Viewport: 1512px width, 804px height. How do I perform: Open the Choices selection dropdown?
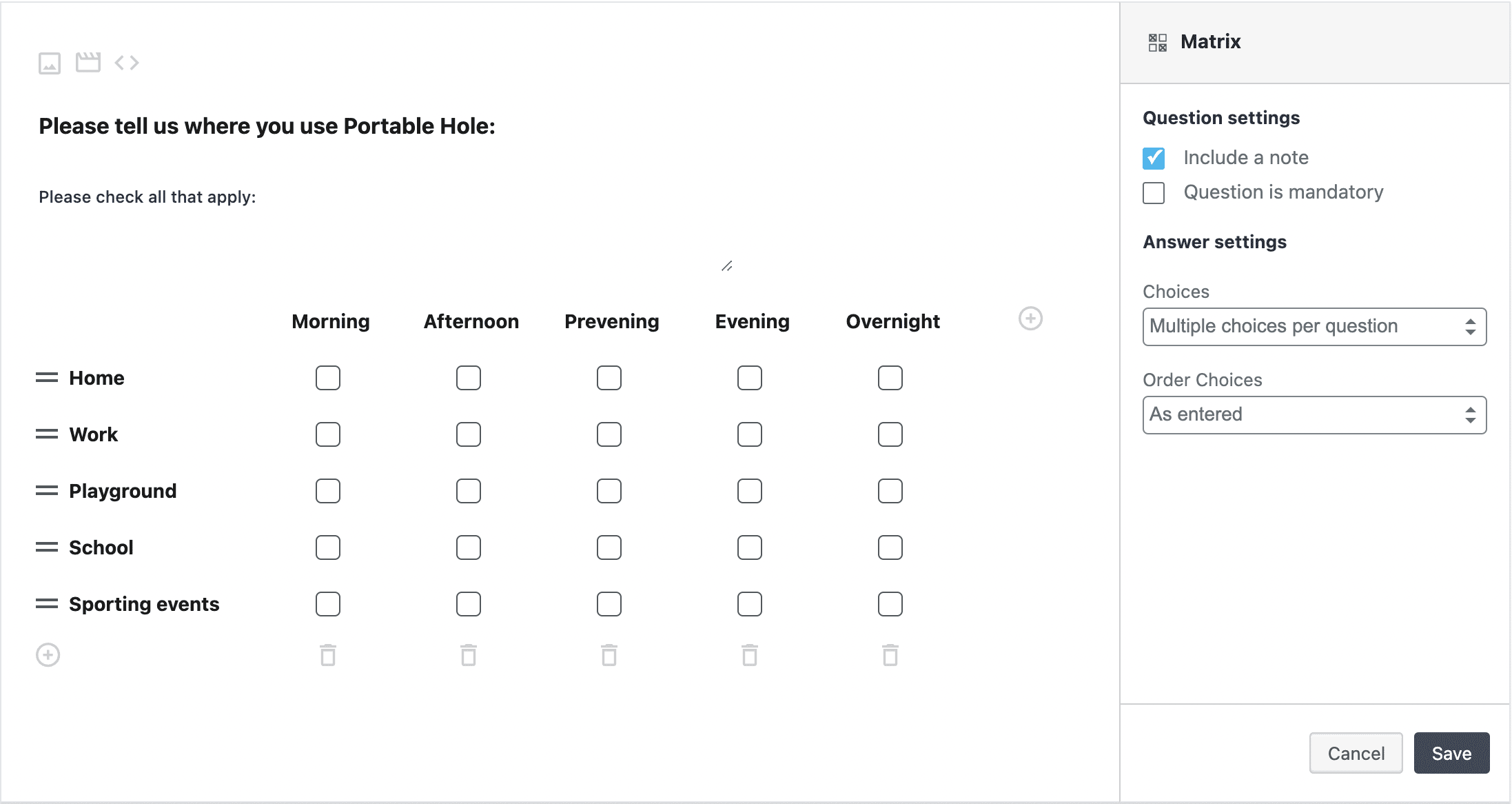pyautogui.click(x=1313, y=326)
